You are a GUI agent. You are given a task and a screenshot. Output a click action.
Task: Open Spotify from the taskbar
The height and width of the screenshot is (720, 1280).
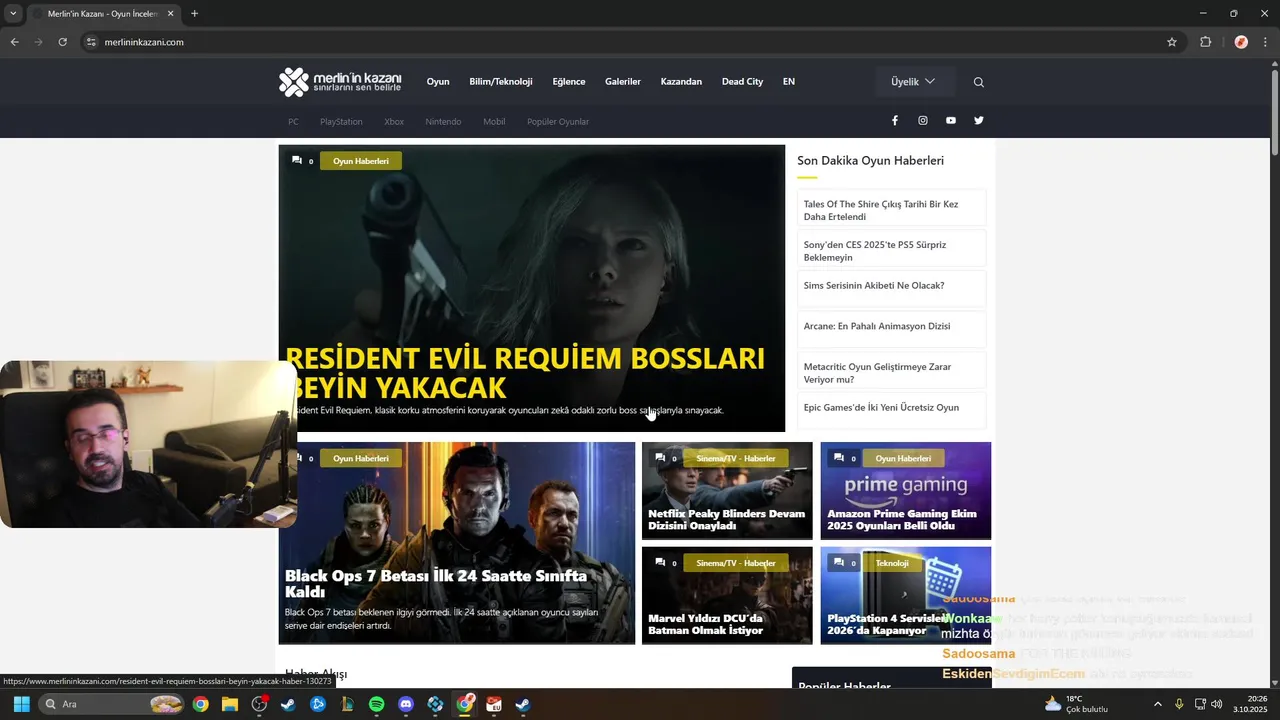tap(376, 704)
